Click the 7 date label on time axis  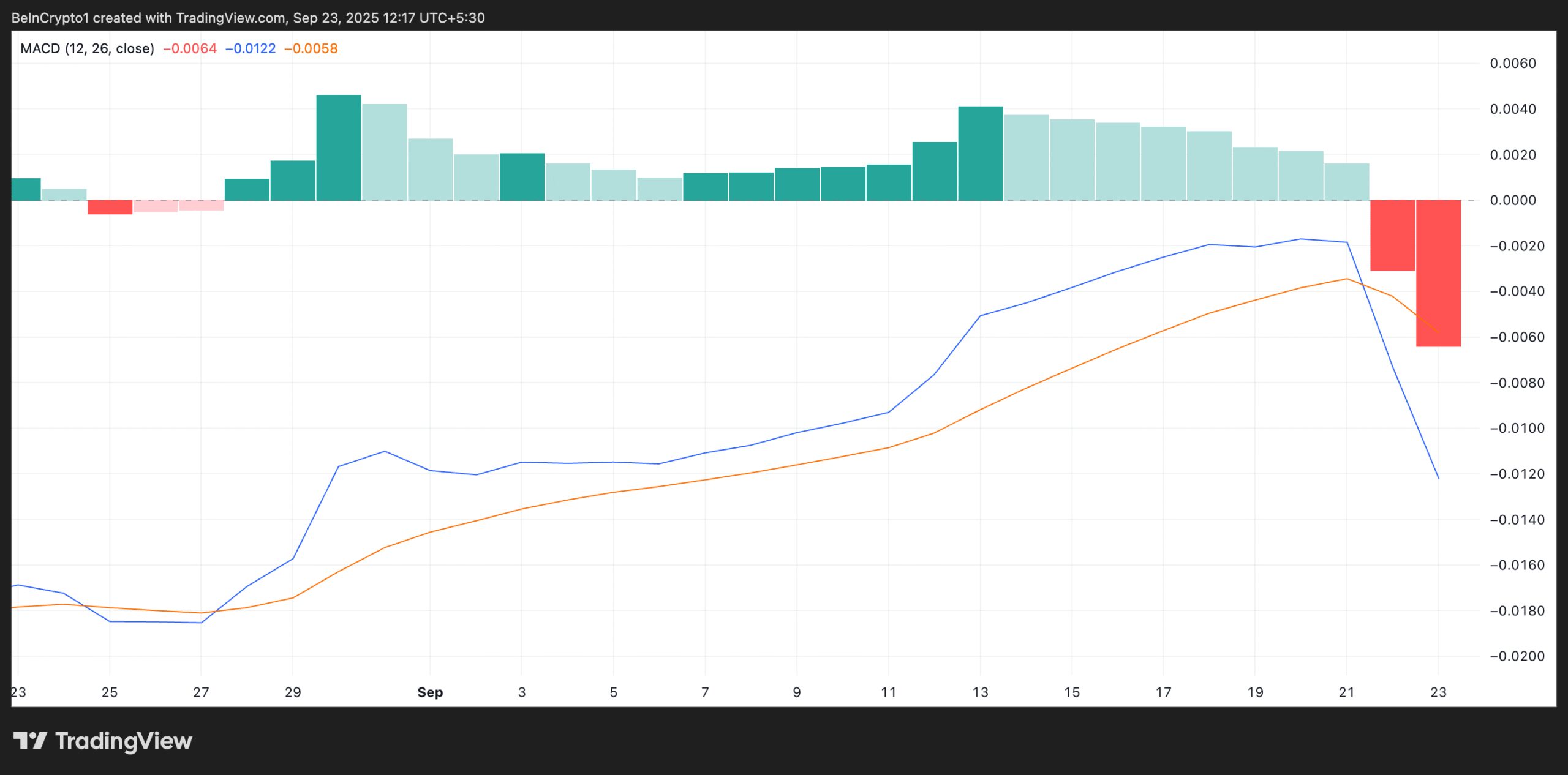(x=705, y=692)
